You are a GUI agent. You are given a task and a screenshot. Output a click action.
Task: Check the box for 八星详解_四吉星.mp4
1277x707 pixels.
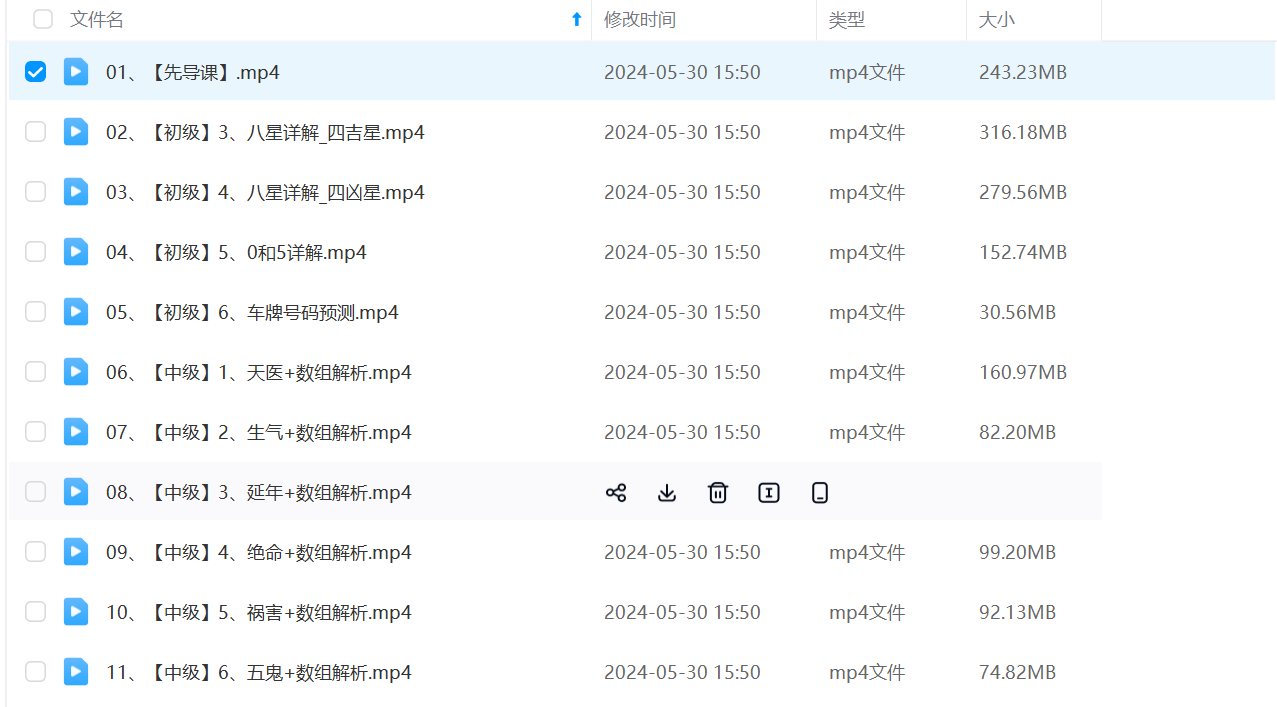pos(35,132)
